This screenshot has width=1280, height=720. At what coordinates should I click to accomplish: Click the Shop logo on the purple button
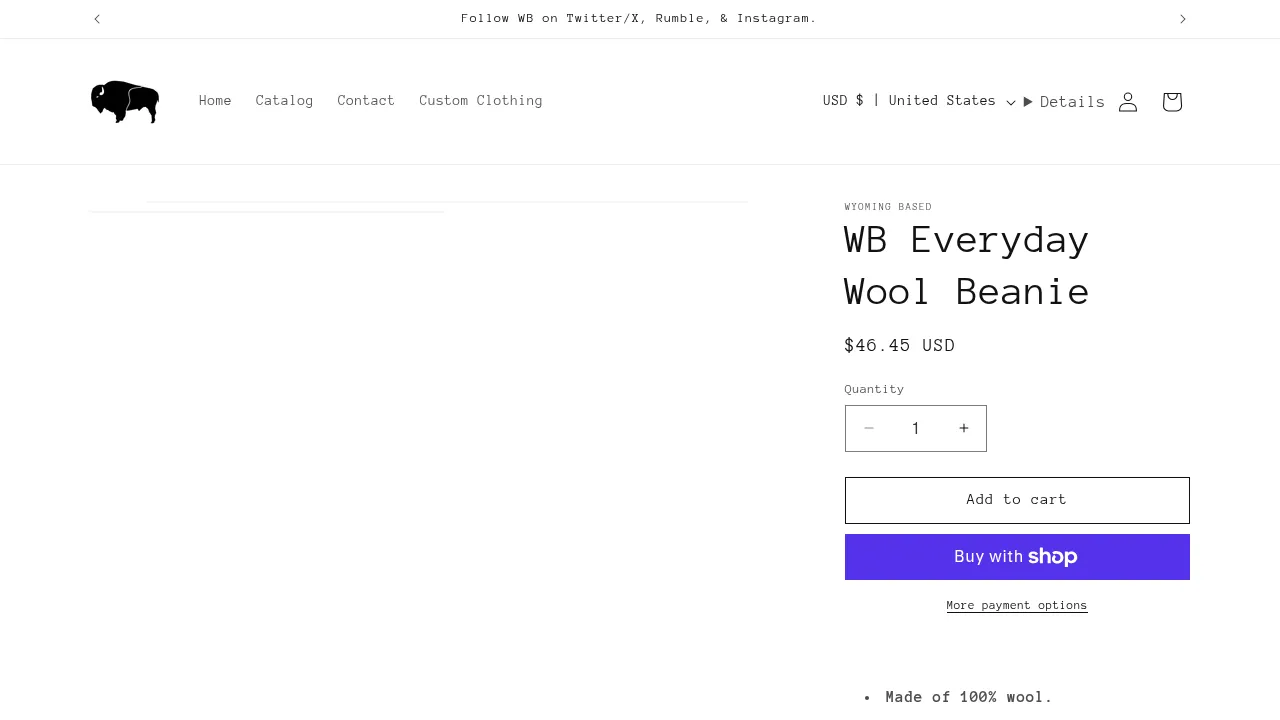coord(1053,556)
